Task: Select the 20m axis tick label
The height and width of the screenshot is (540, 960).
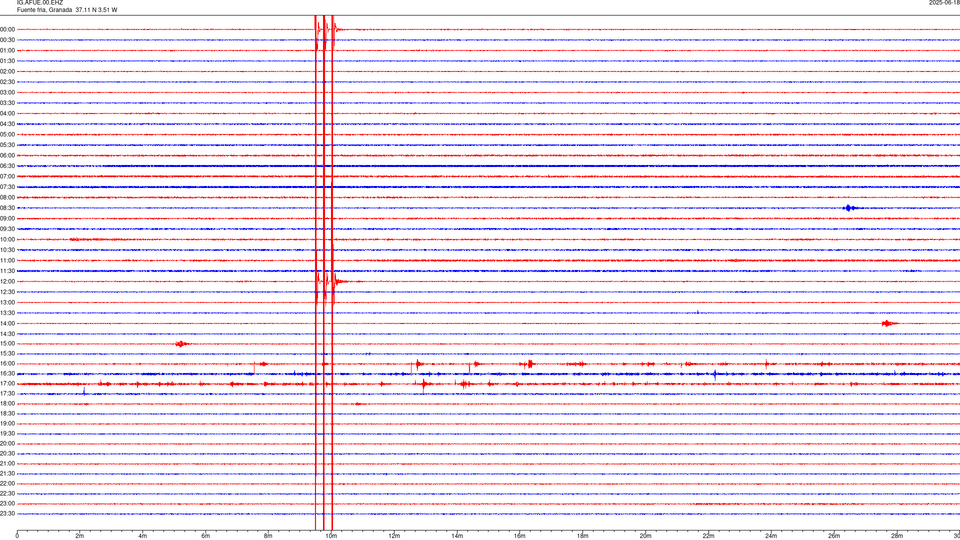Action: 645,536
